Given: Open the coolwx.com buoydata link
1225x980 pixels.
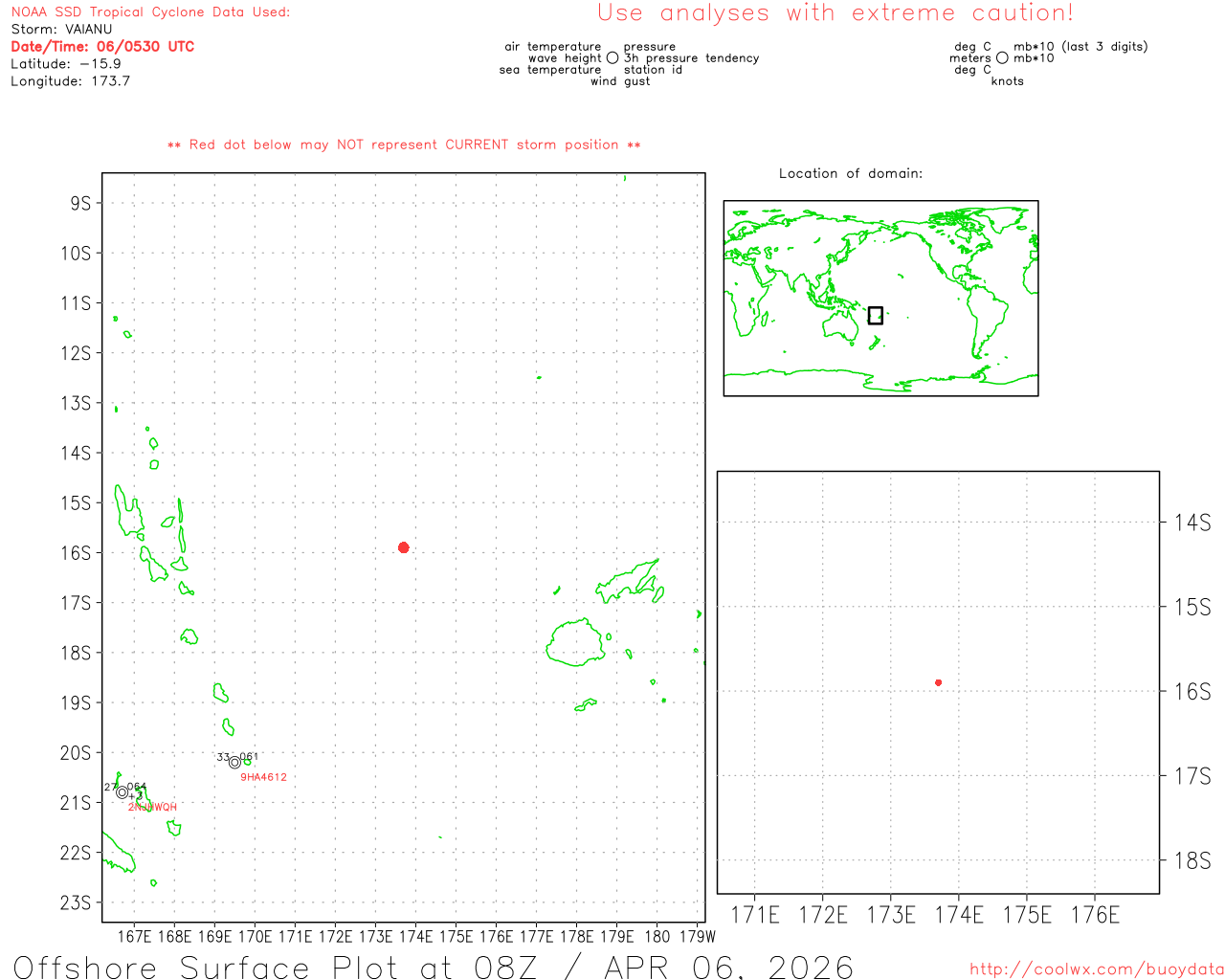Looking at the screenshot, I should click(1097, 969).
